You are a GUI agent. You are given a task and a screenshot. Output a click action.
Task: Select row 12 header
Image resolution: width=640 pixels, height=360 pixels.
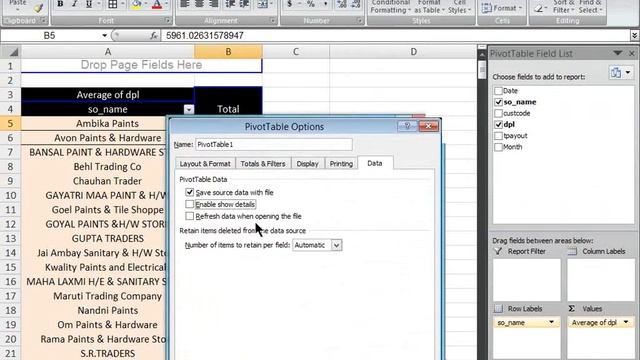11,224
